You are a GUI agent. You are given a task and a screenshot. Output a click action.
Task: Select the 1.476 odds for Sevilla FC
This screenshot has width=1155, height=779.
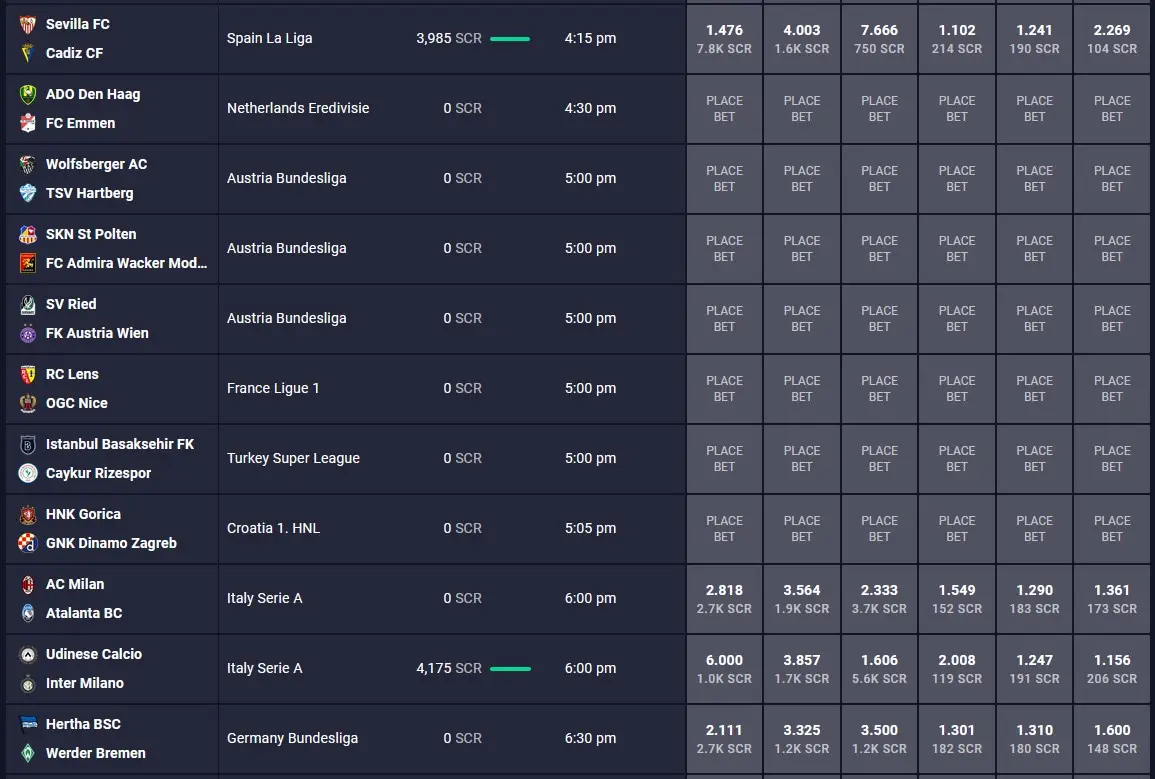724,39
